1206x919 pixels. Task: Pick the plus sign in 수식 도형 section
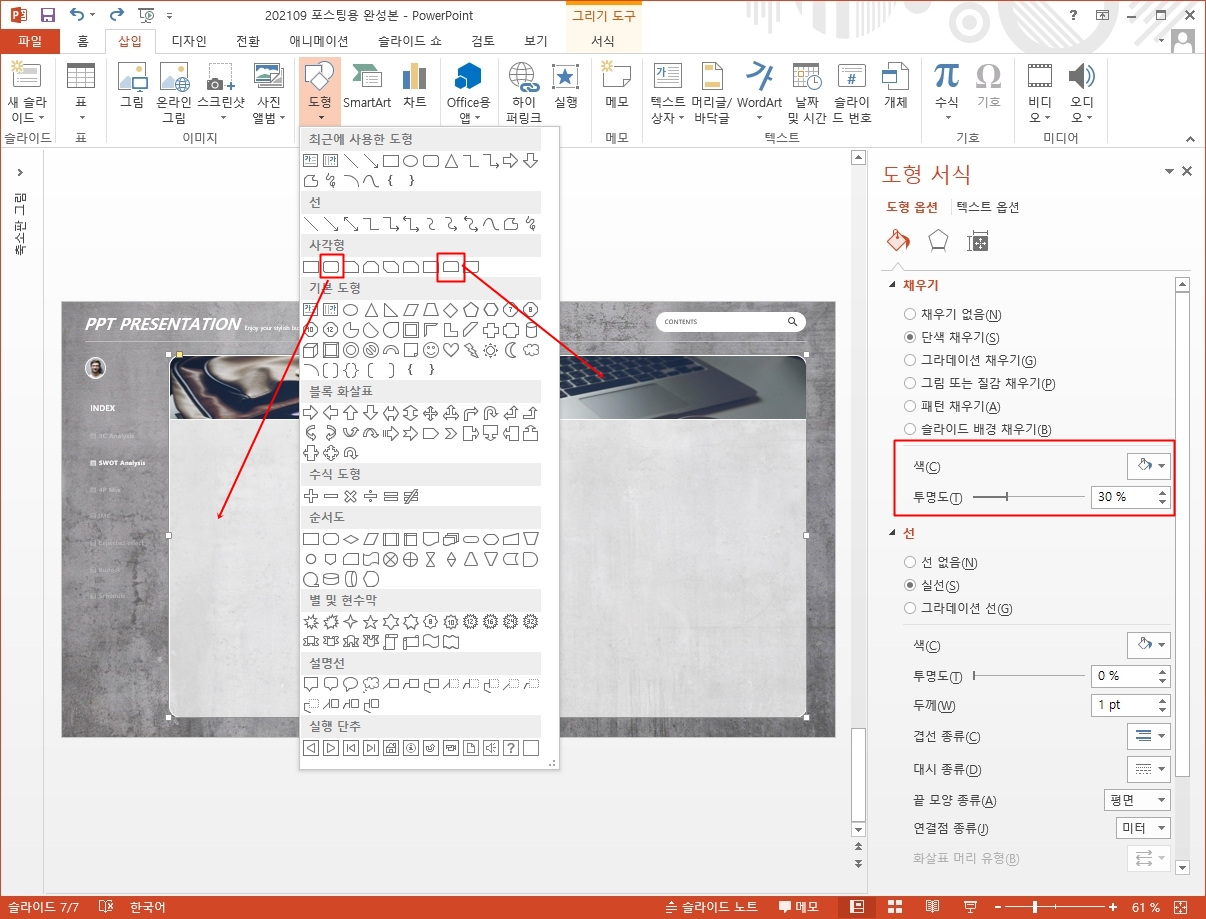(310, 496)
